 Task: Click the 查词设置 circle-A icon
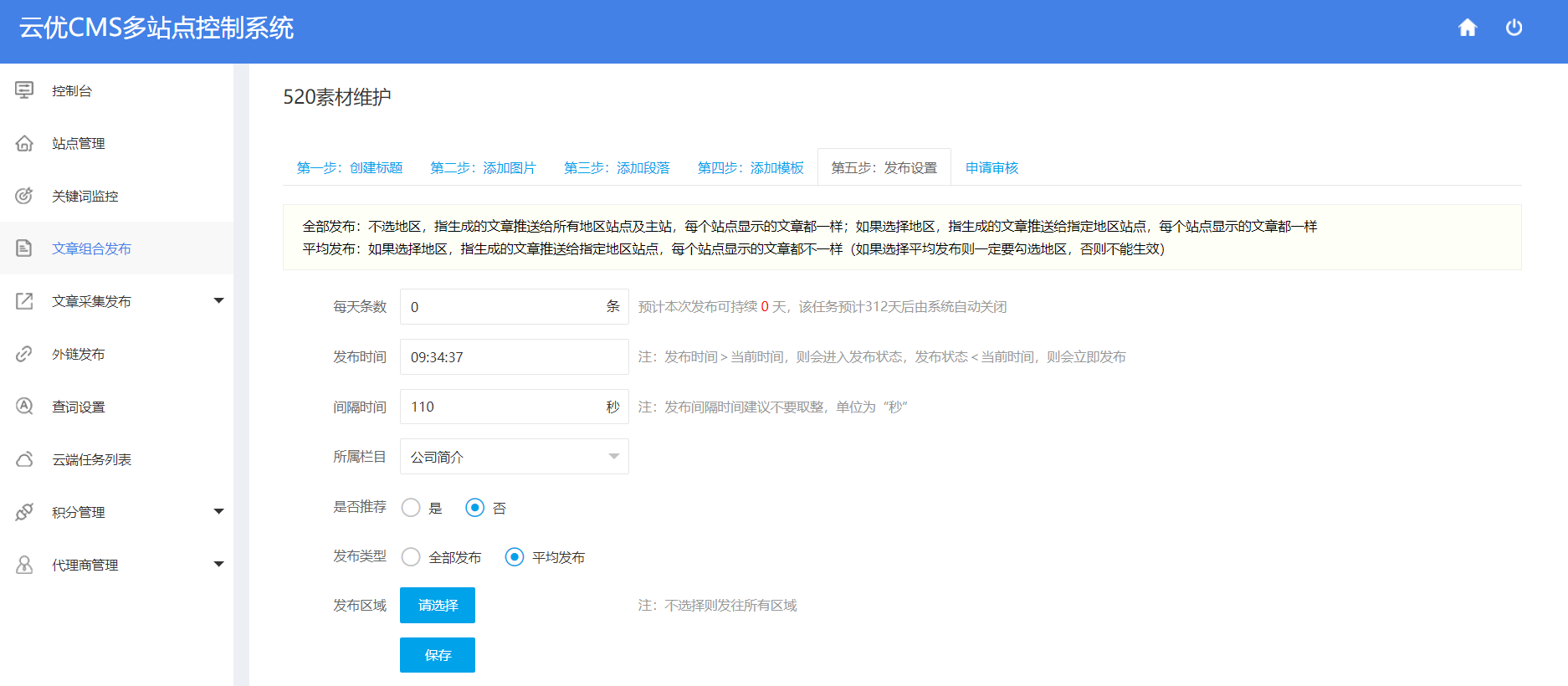[x=24, y=407]
